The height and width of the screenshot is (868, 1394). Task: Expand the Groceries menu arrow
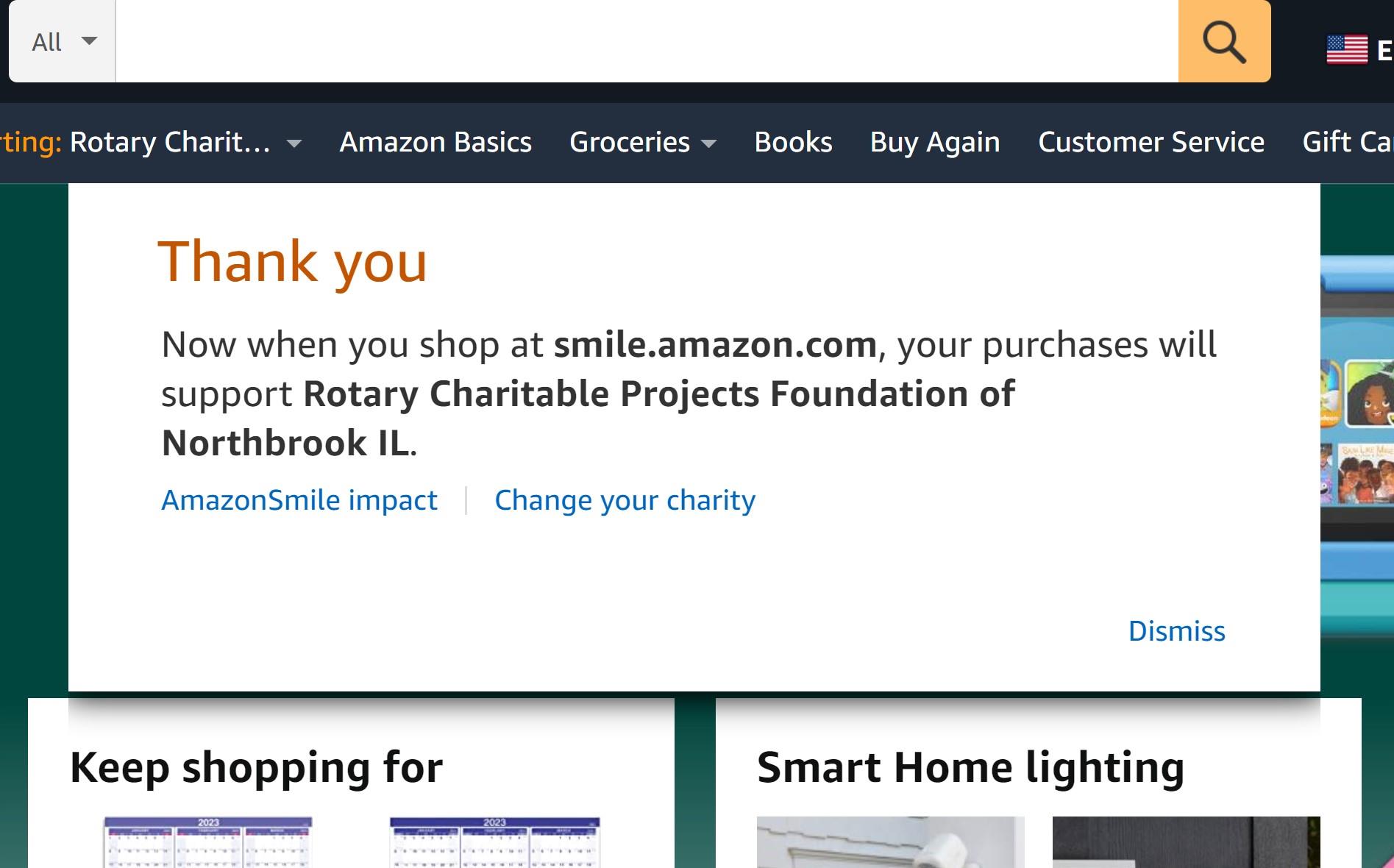(708, 143)
